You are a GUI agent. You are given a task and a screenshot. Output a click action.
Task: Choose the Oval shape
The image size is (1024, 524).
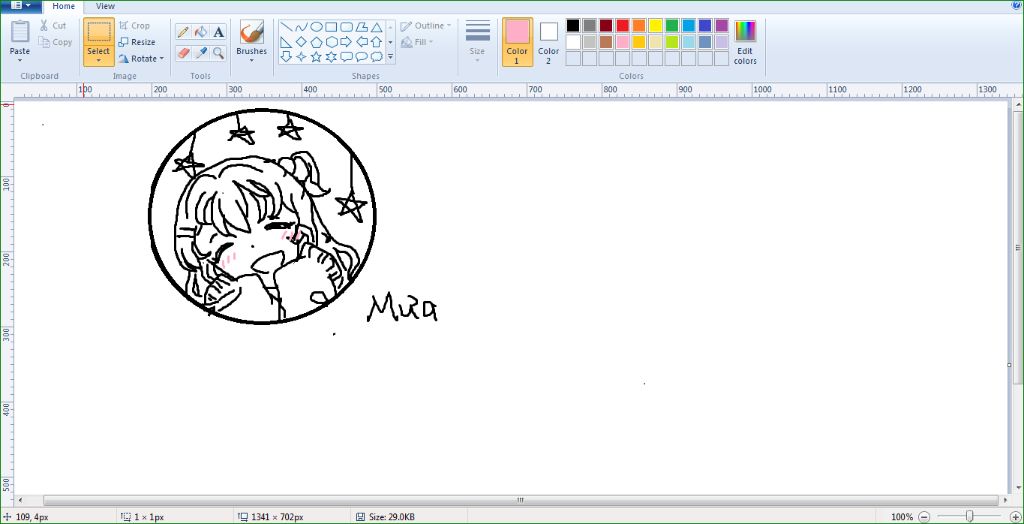pos(316,27)
